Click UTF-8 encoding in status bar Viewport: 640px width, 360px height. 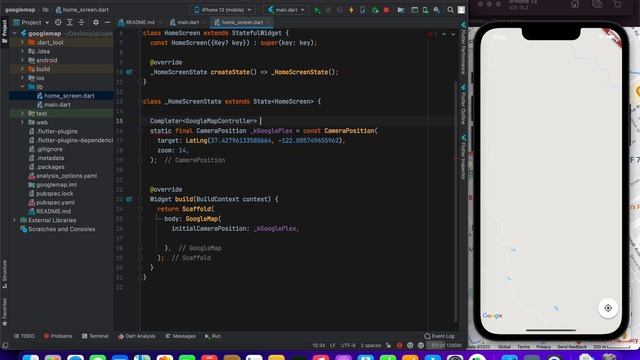click(348, 345)
